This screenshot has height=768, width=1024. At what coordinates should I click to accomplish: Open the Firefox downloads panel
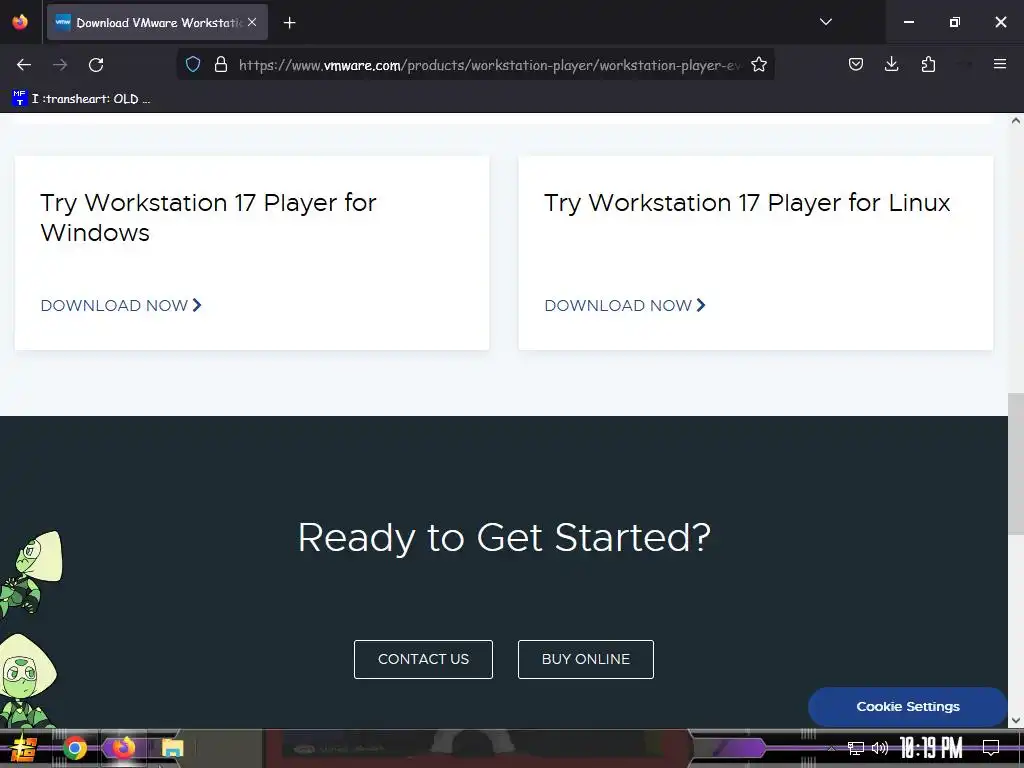coord(891,64)
